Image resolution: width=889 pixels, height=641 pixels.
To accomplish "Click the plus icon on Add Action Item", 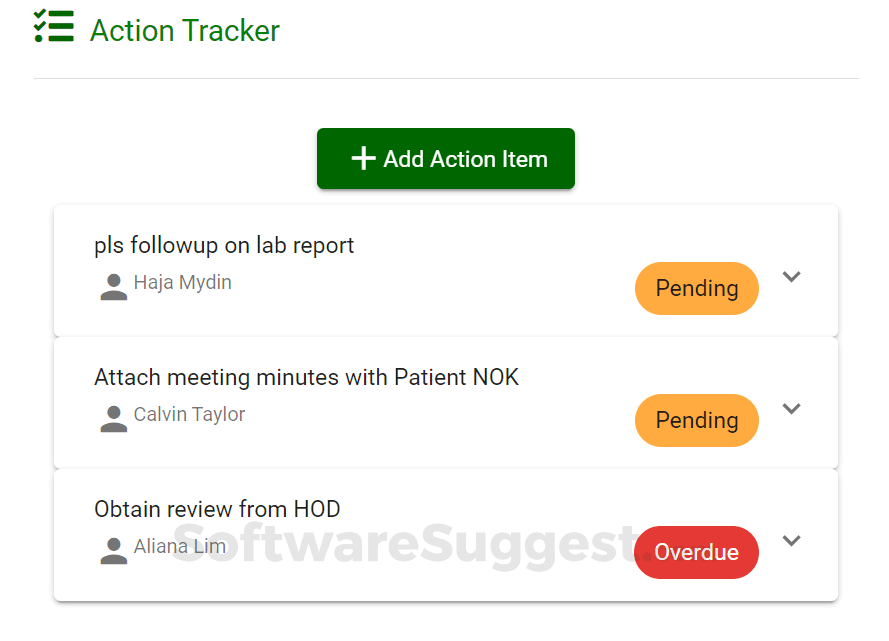I will pos(363,159).
